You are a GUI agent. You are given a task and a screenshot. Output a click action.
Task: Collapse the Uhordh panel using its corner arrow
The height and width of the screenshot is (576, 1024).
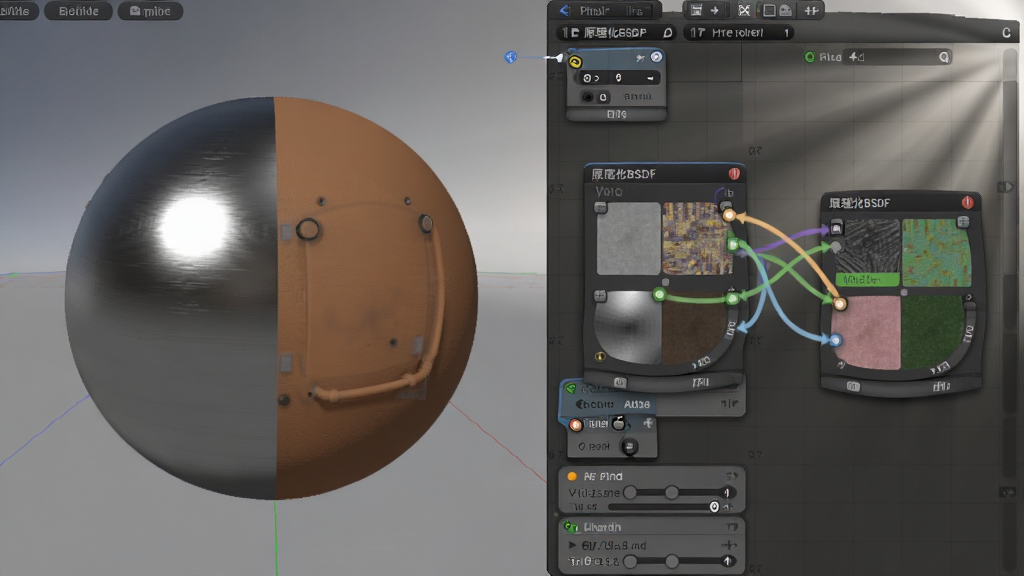(x=731, y=526)
